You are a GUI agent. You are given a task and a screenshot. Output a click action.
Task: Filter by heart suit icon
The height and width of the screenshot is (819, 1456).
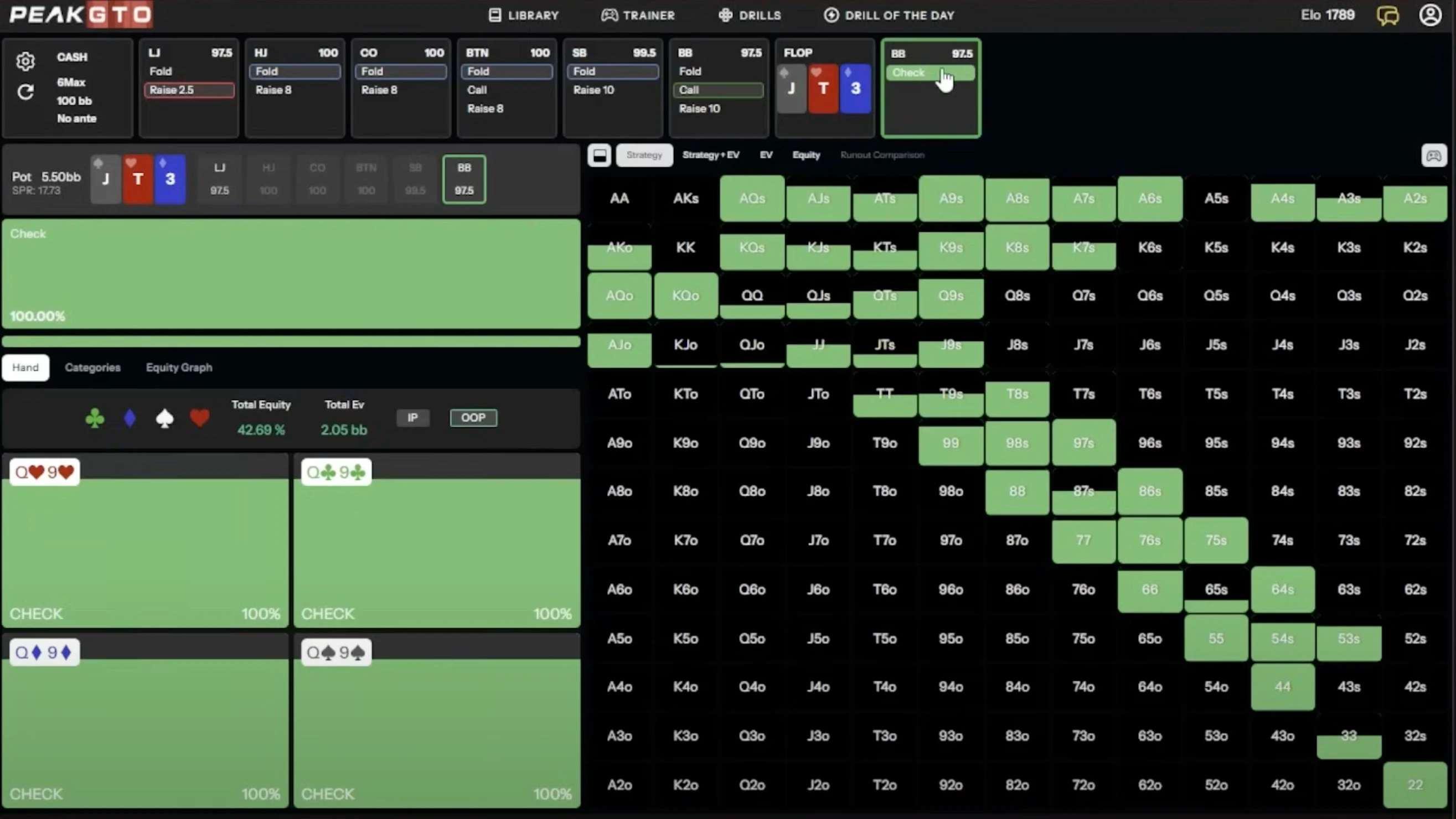pyautogui.click(x=199, y=418)
